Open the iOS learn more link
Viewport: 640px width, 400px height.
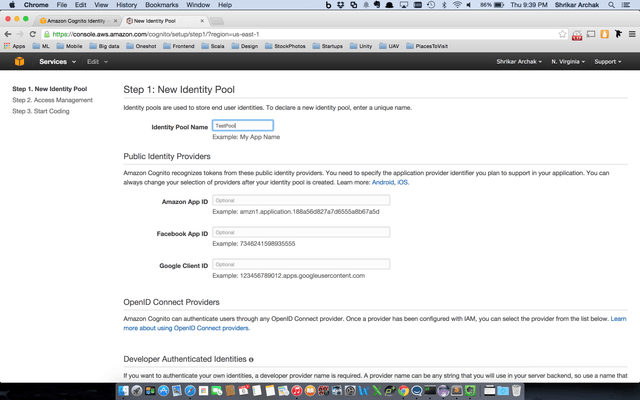402,182
